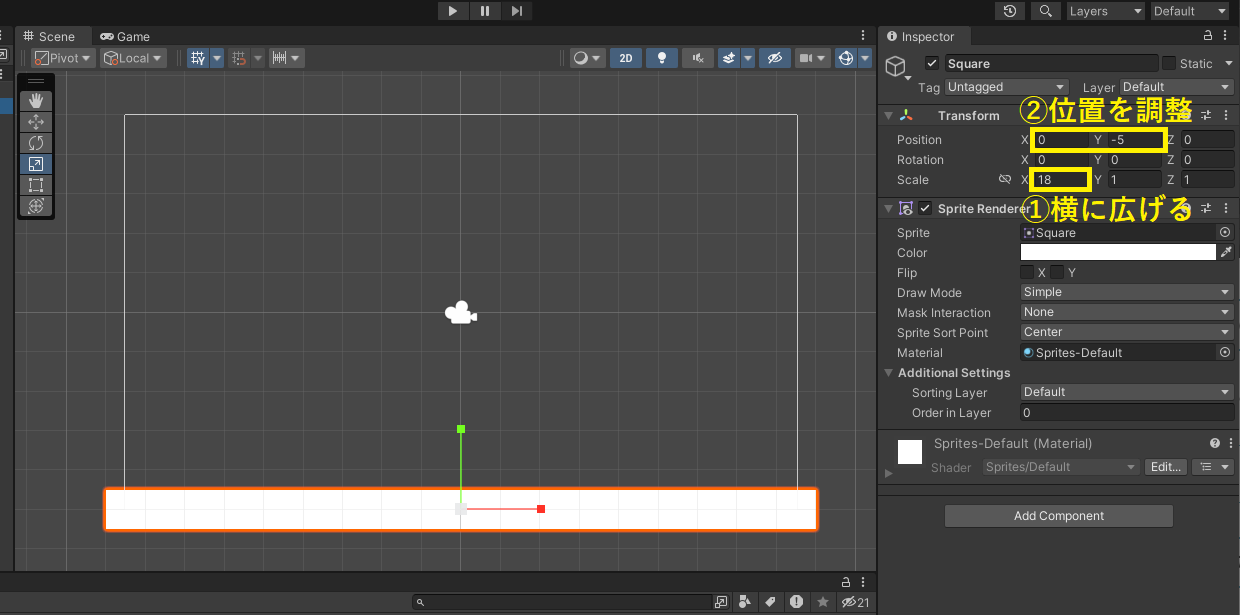
Task: Open the scene search with the magnifier icon
Action: 1046,11
